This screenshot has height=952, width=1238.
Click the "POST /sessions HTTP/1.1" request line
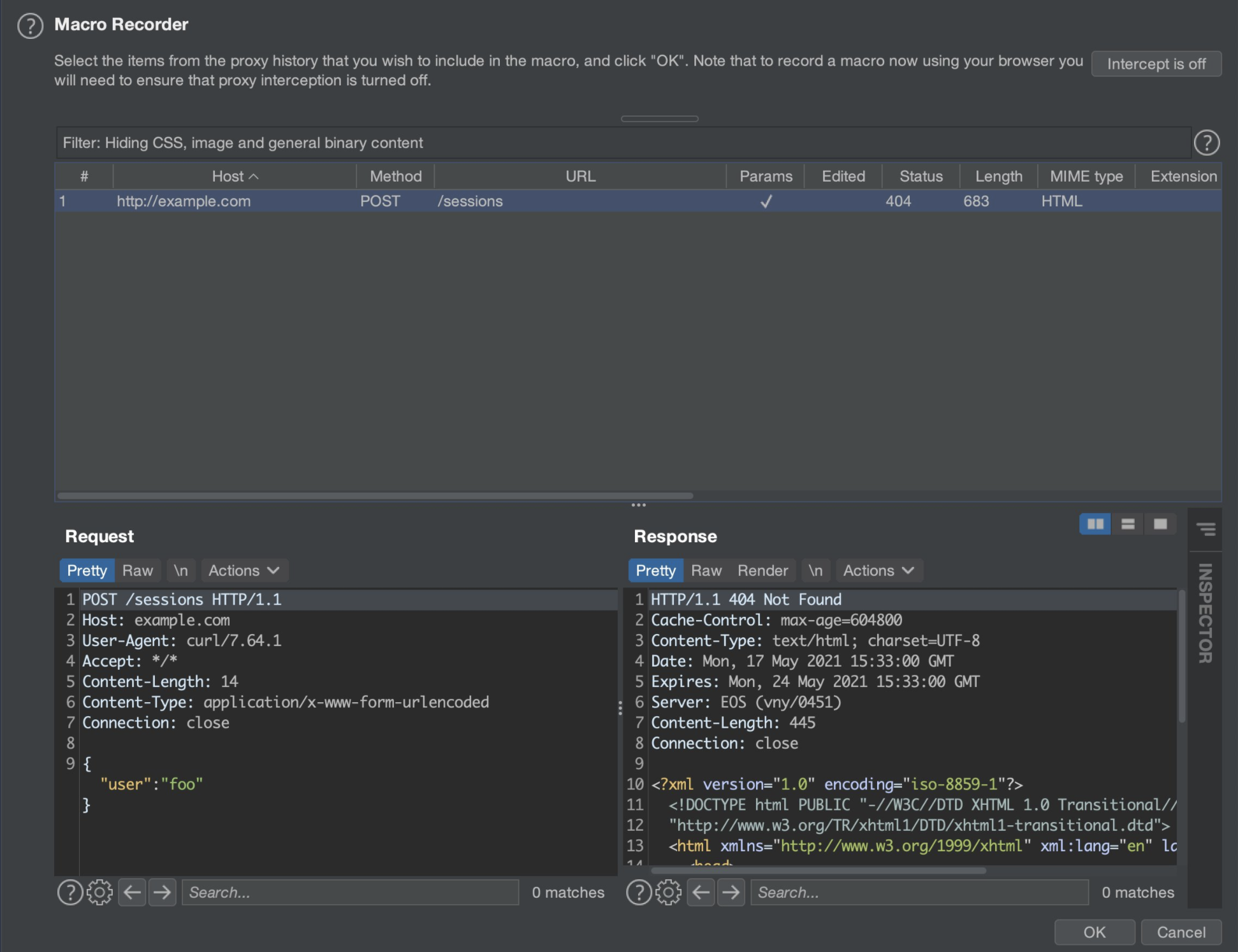(x=182, y=600)
